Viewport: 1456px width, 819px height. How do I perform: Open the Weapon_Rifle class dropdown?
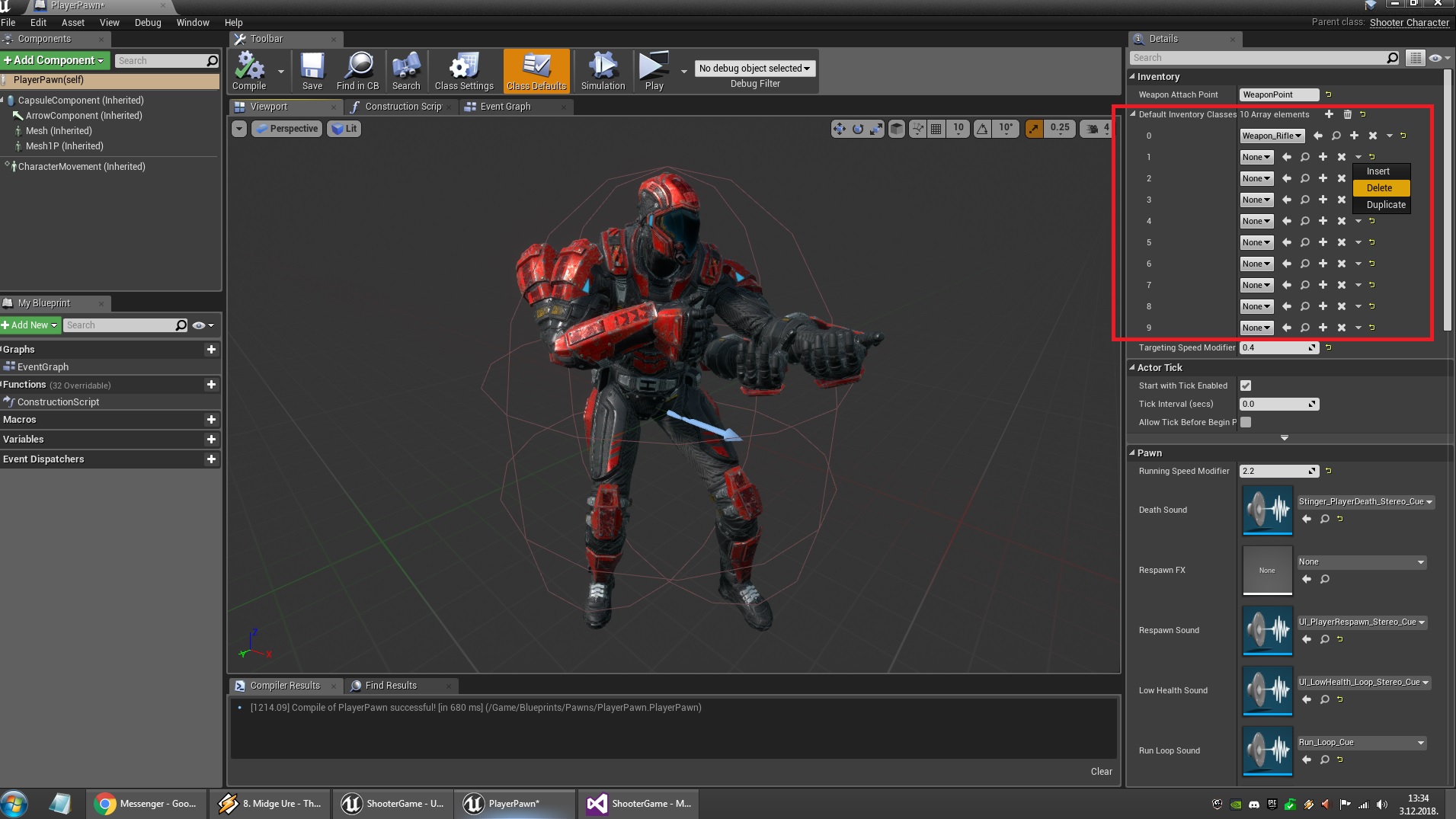click(x=1272, y=136)
